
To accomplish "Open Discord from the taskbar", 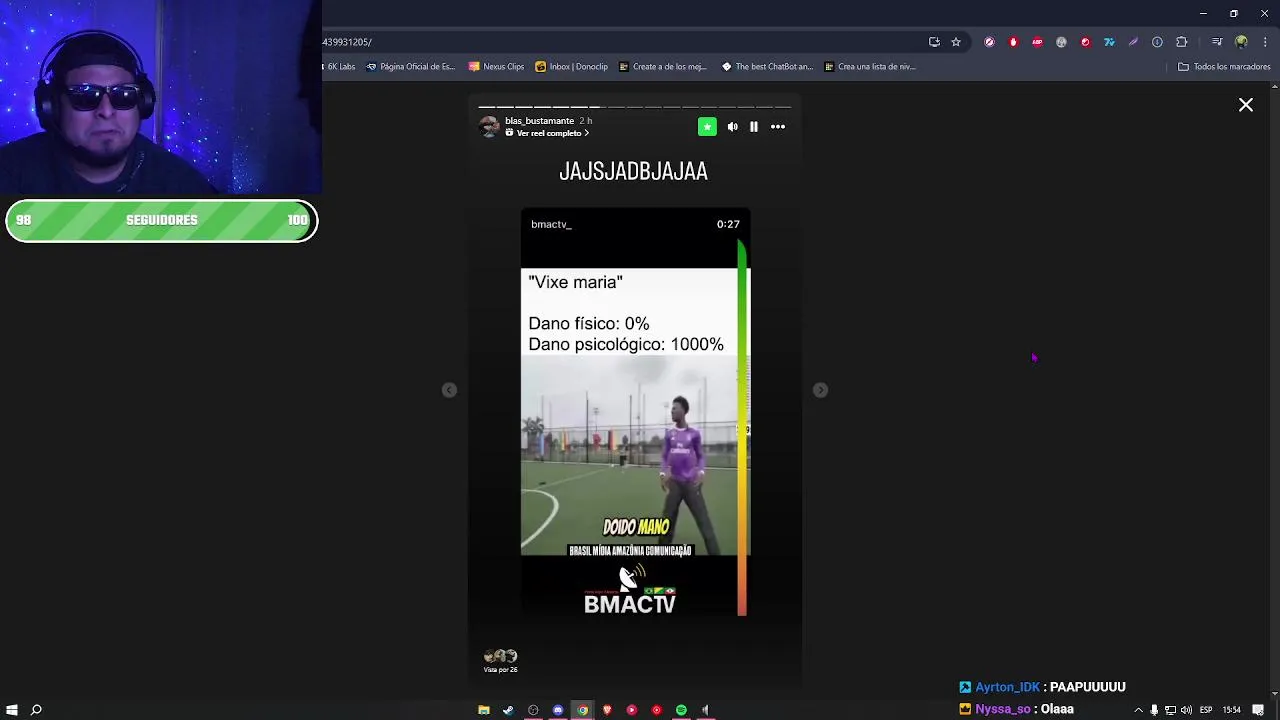I will (558, 710).
